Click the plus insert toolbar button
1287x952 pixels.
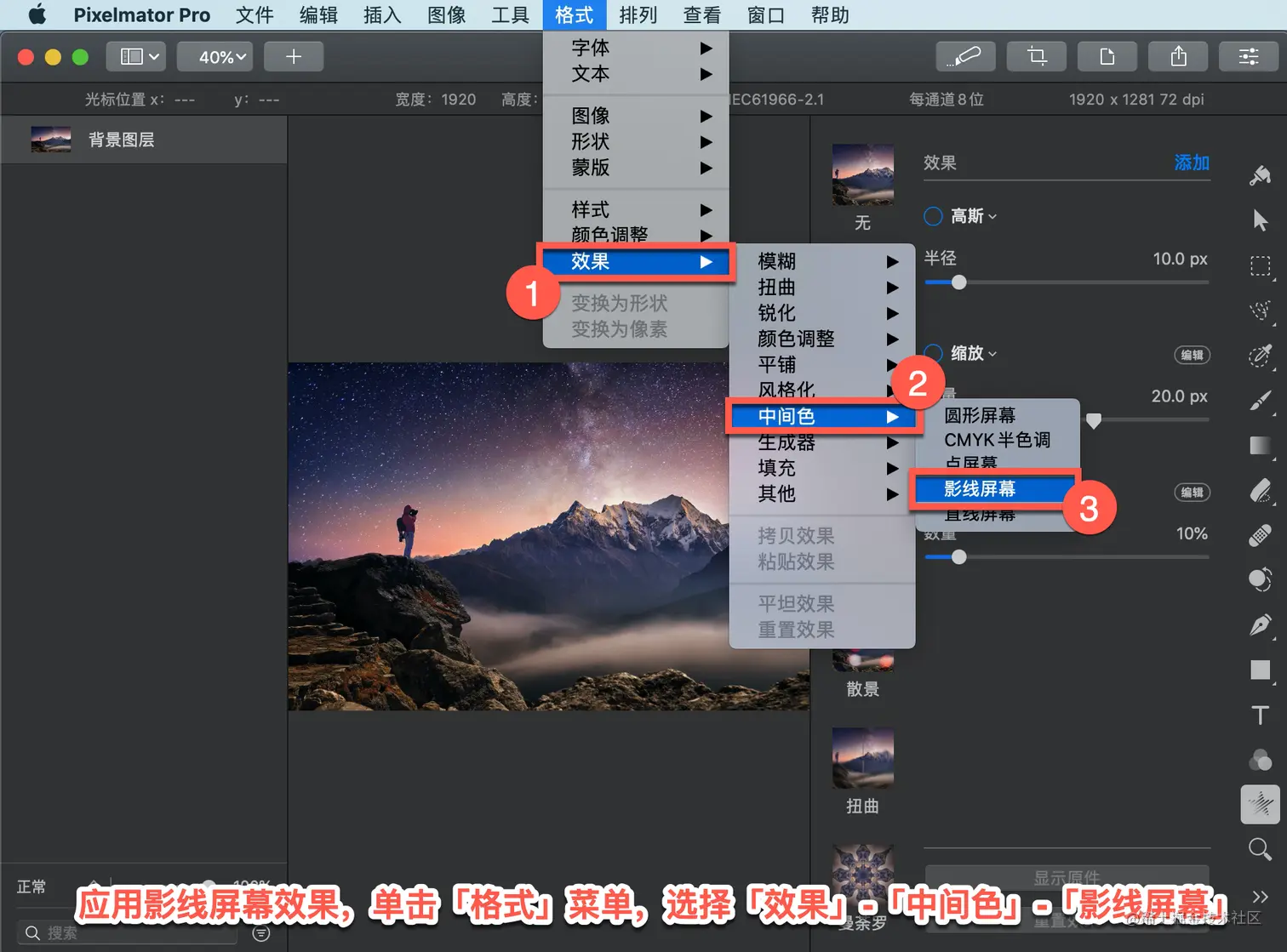click(294, 56)
